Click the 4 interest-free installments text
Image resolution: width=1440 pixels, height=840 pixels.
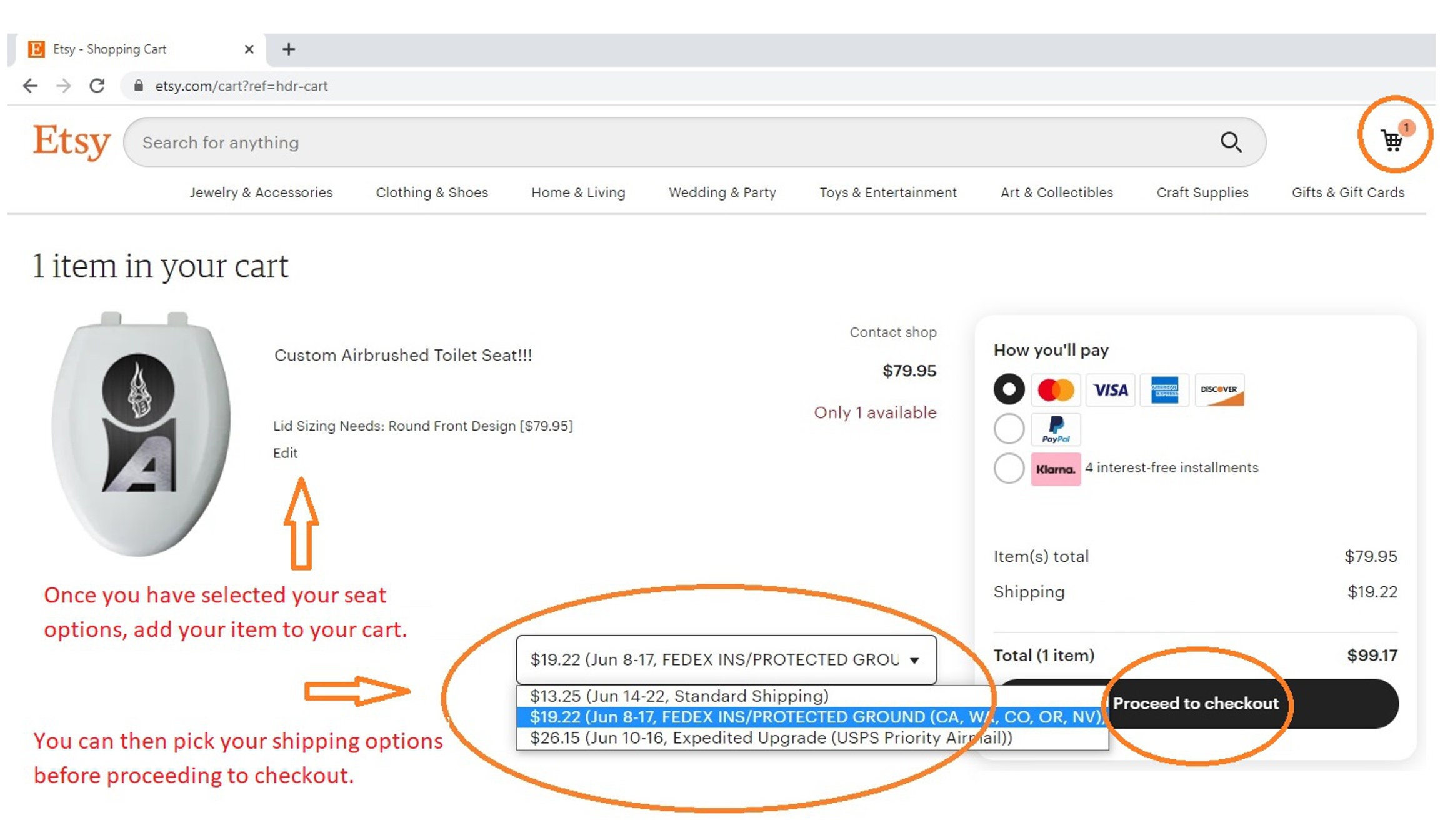(1172, 467)
